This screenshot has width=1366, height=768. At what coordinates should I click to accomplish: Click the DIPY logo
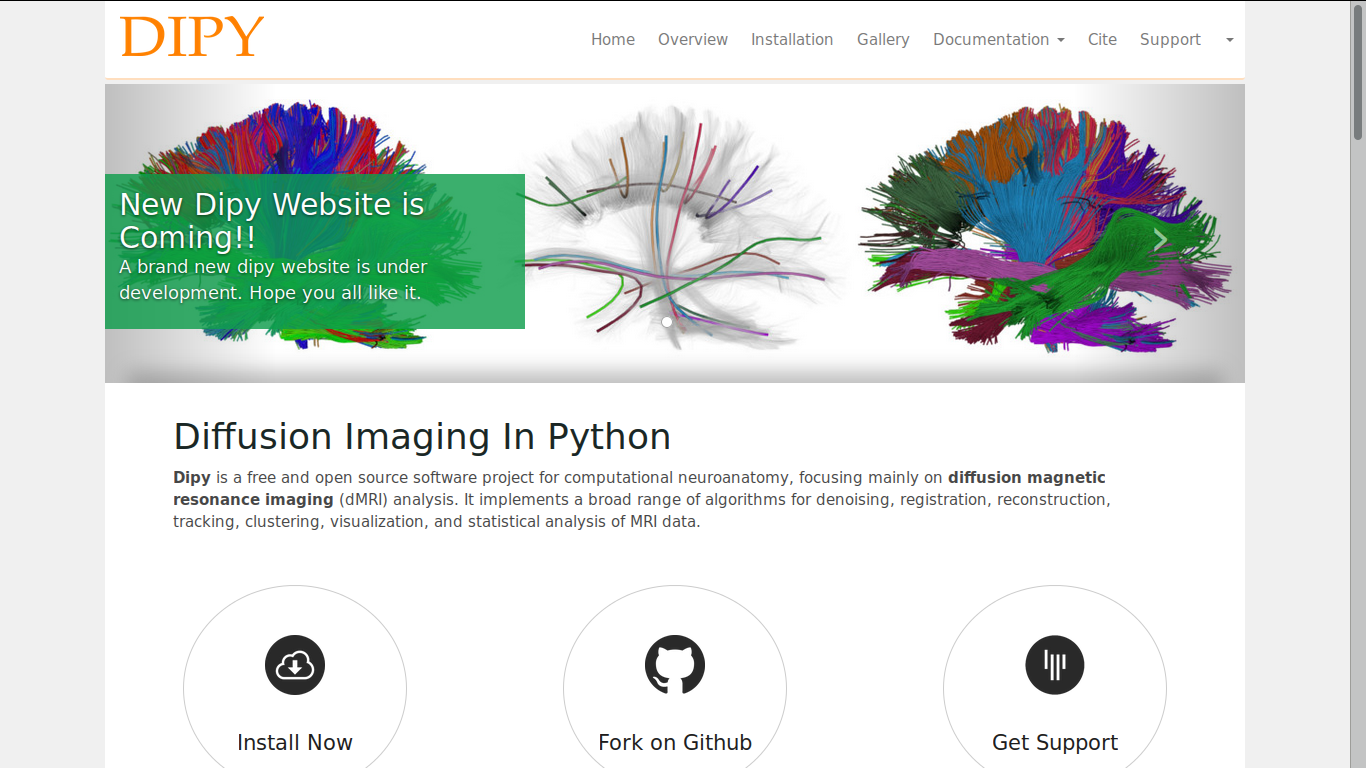tap(192, 37)
